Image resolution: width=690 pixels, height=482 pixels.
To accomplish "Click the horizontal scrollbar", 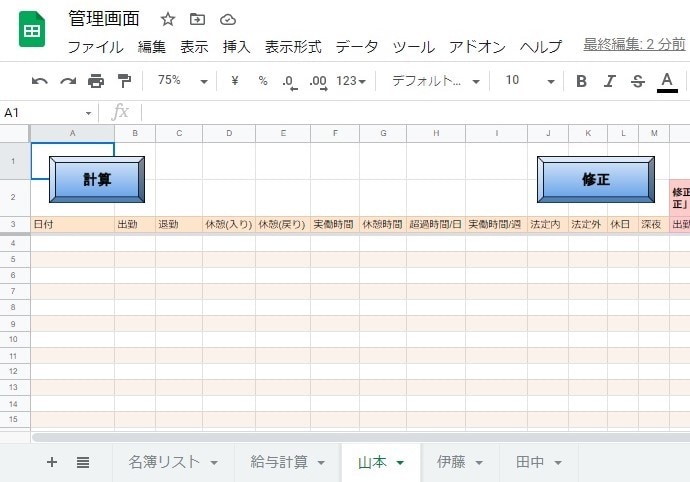I will click(361, 438).
